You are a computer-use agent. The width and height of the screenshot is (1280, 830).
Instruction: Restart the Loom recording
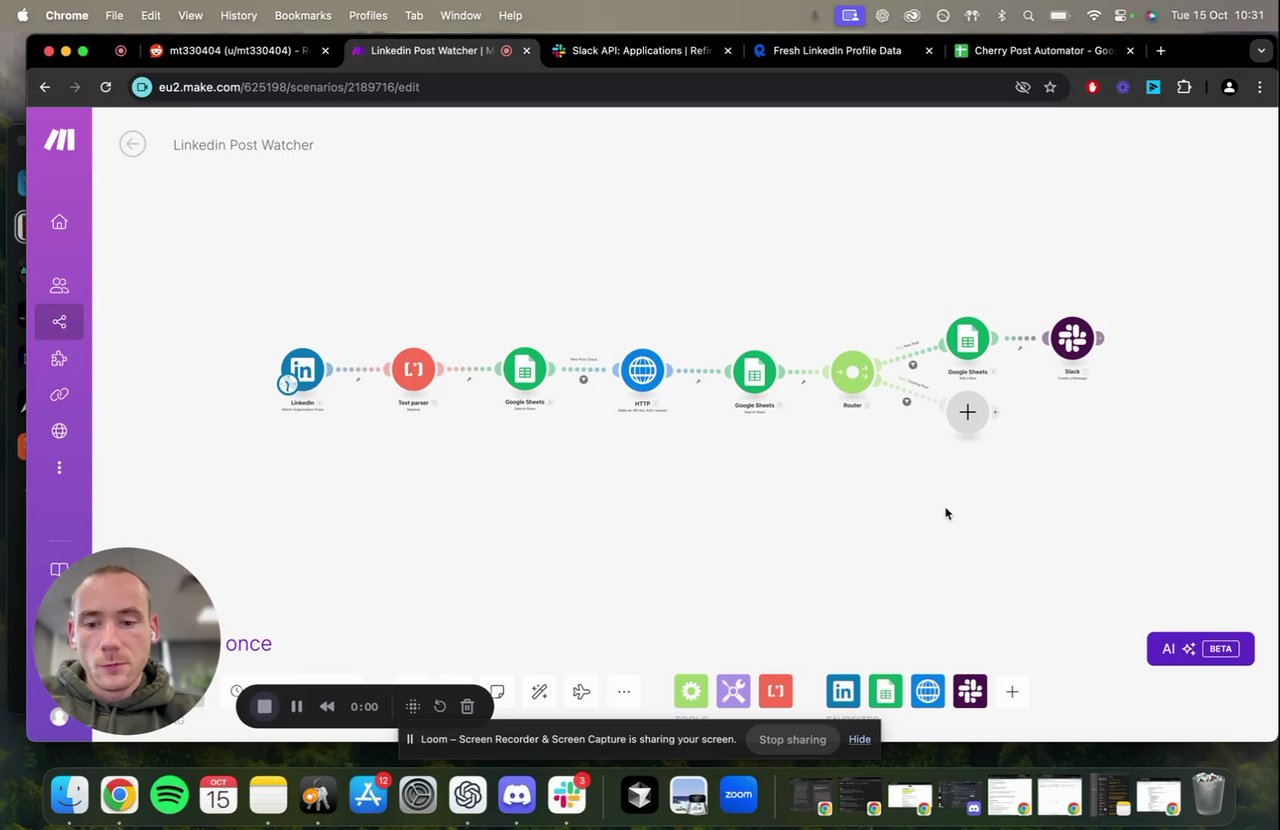coord(440,706)
